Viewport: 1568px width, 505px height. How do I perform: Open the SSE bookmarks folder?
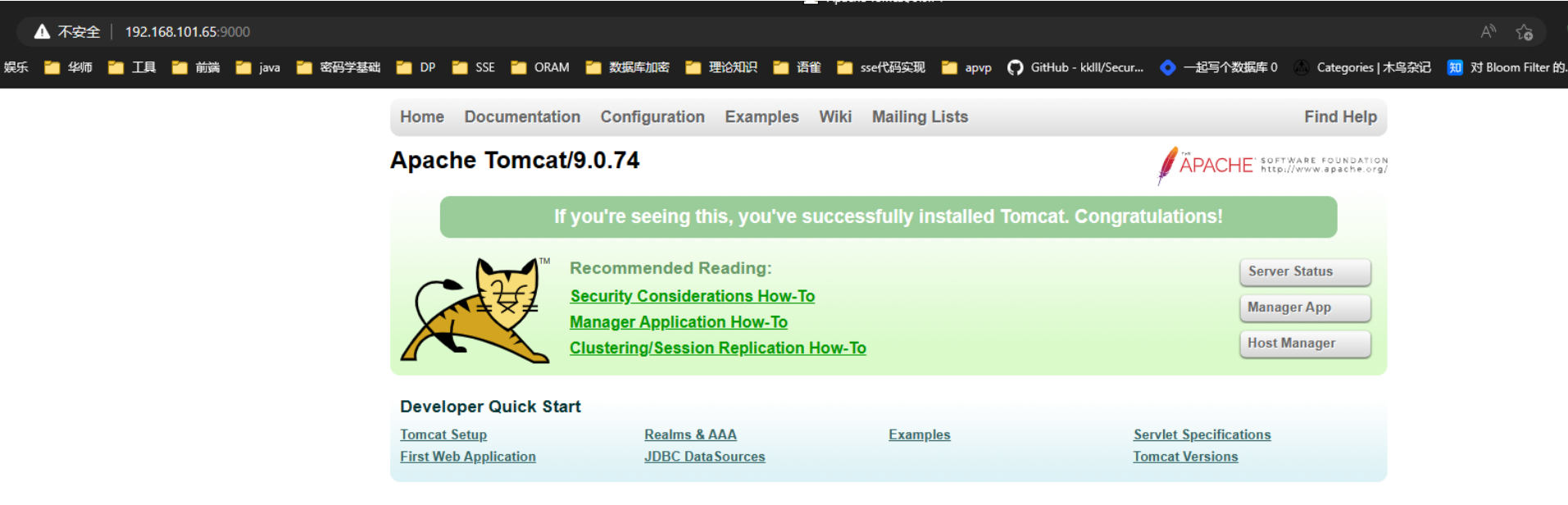click(x=474, y=67)
